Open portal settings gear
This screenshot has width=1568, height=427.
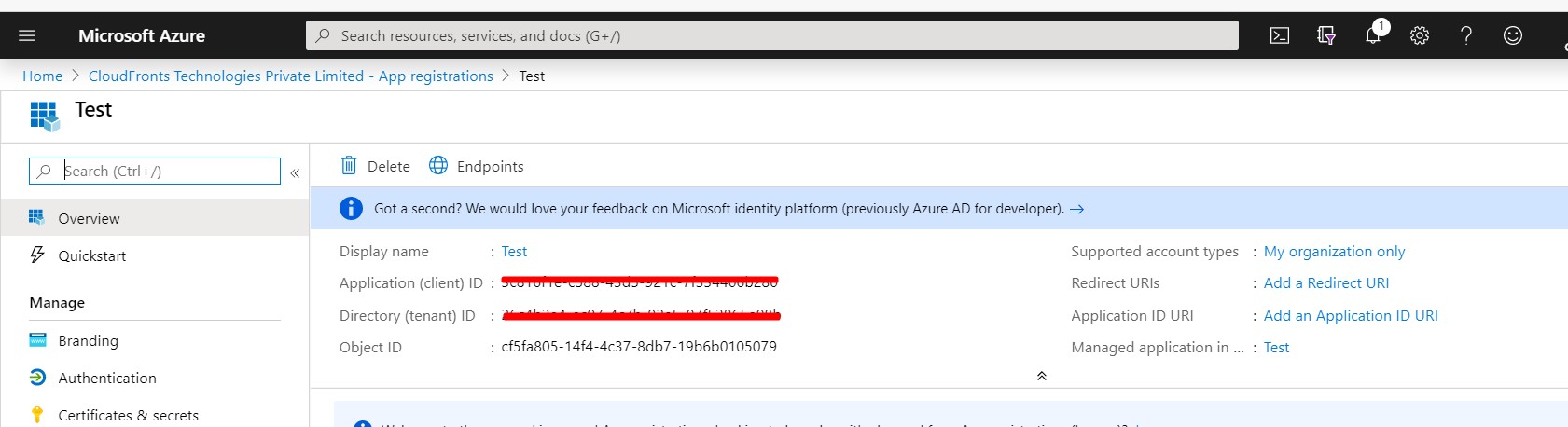[x=1420, y=35]
